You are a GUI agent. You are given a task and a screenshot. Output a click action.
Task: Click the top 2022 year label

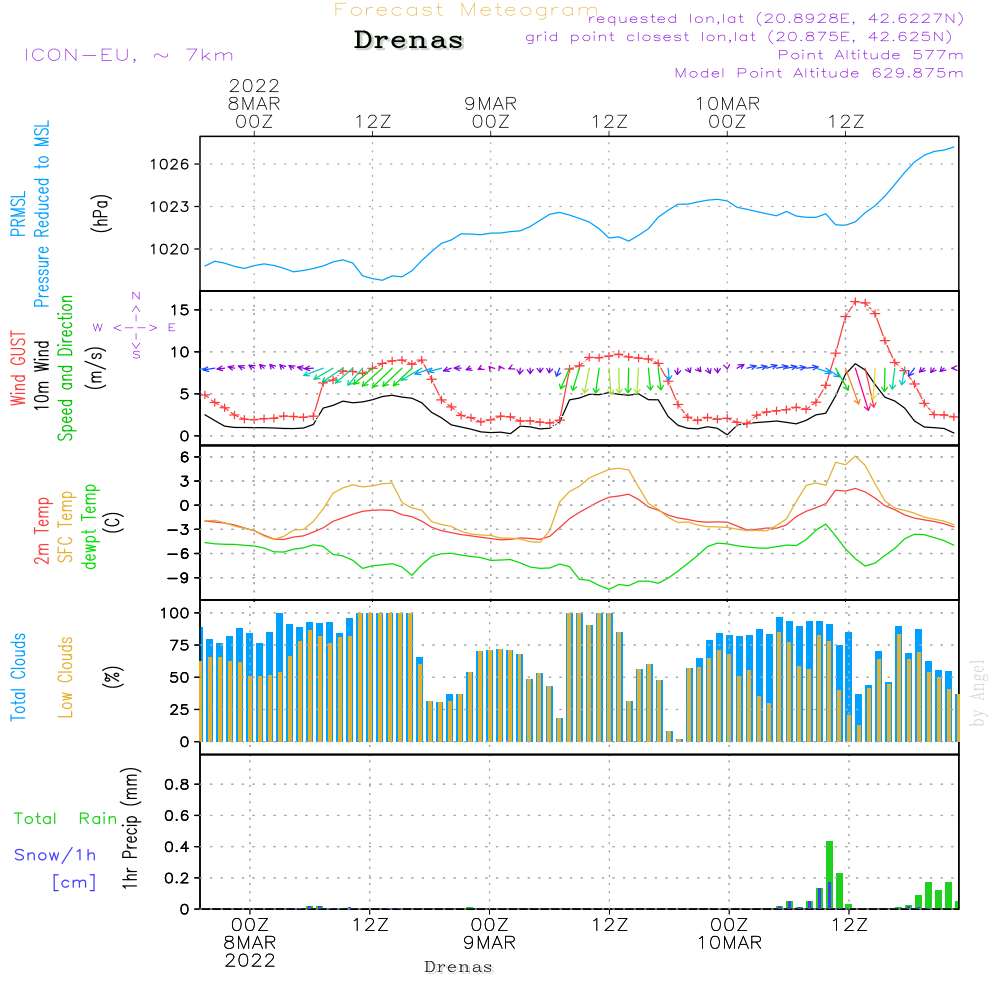[254, 85]
